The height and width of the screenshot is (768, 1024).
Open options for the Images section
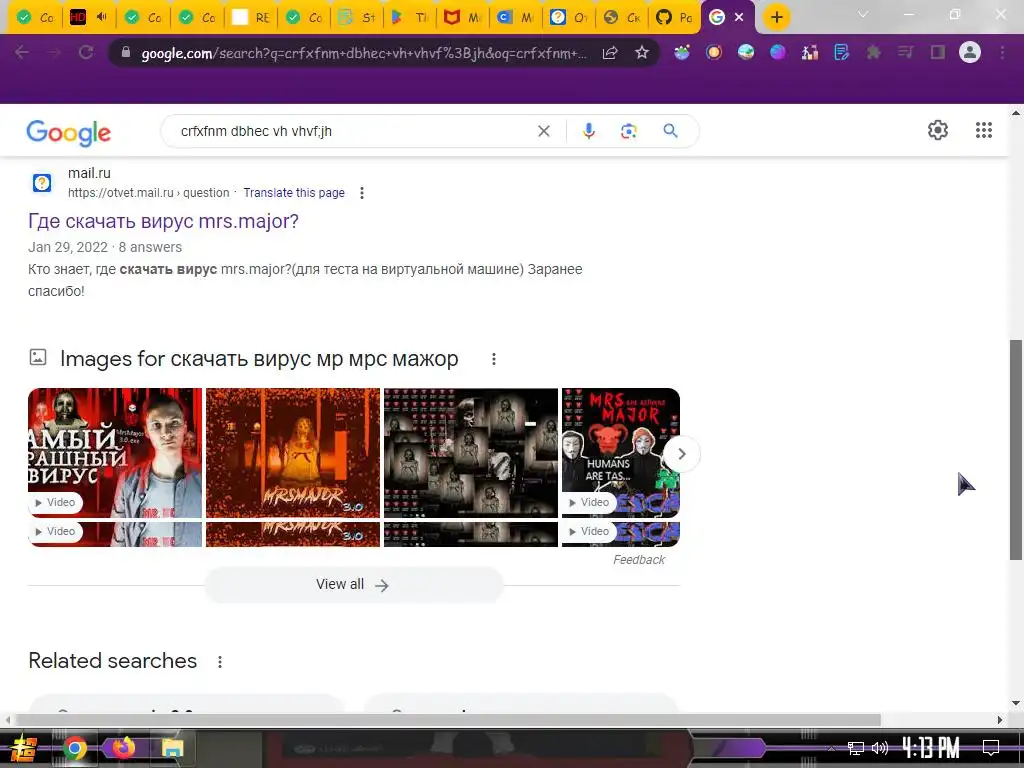[x=494, y=359]
